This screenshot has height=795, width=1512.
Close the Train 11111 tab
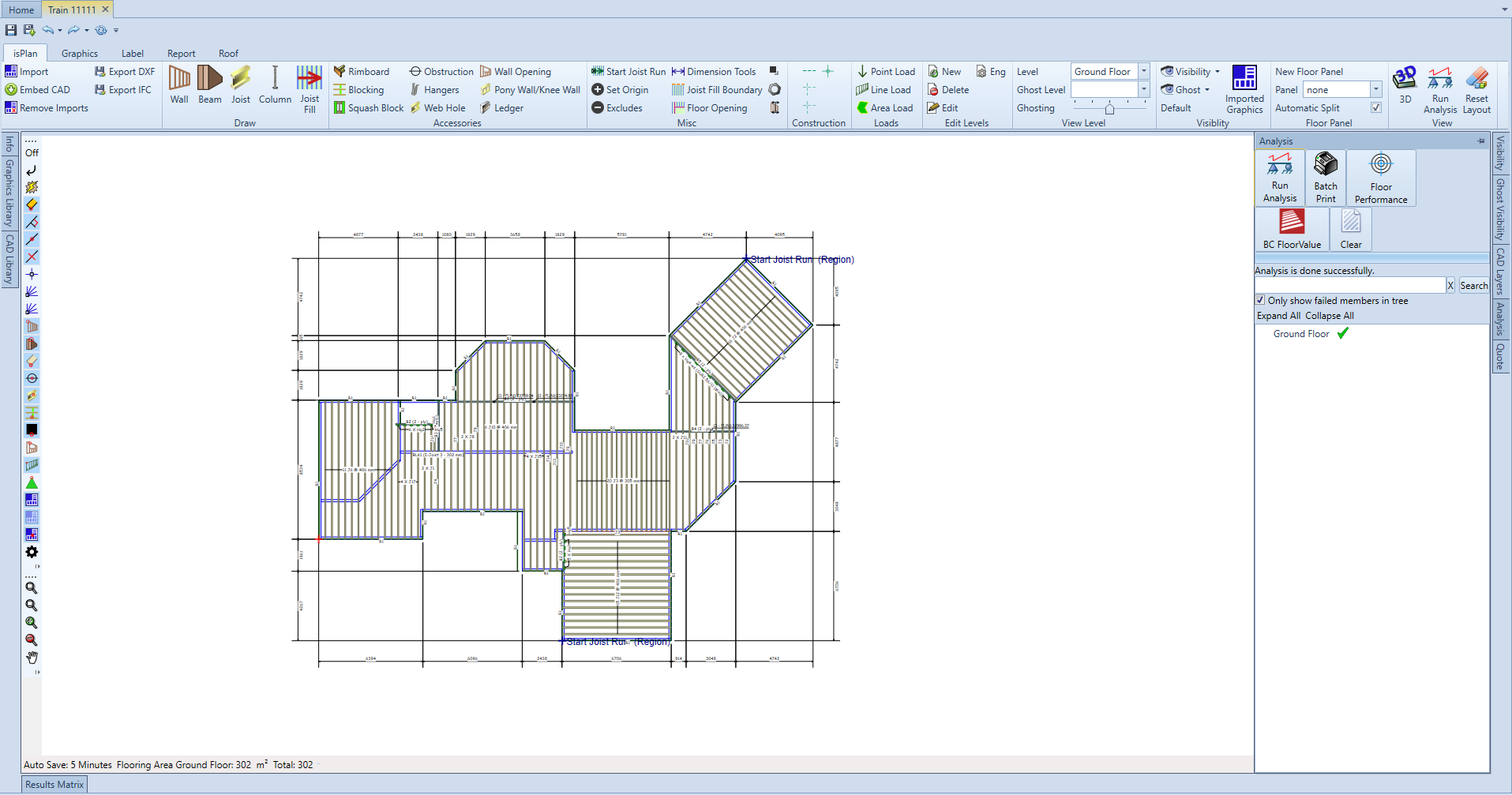[105, 9]
